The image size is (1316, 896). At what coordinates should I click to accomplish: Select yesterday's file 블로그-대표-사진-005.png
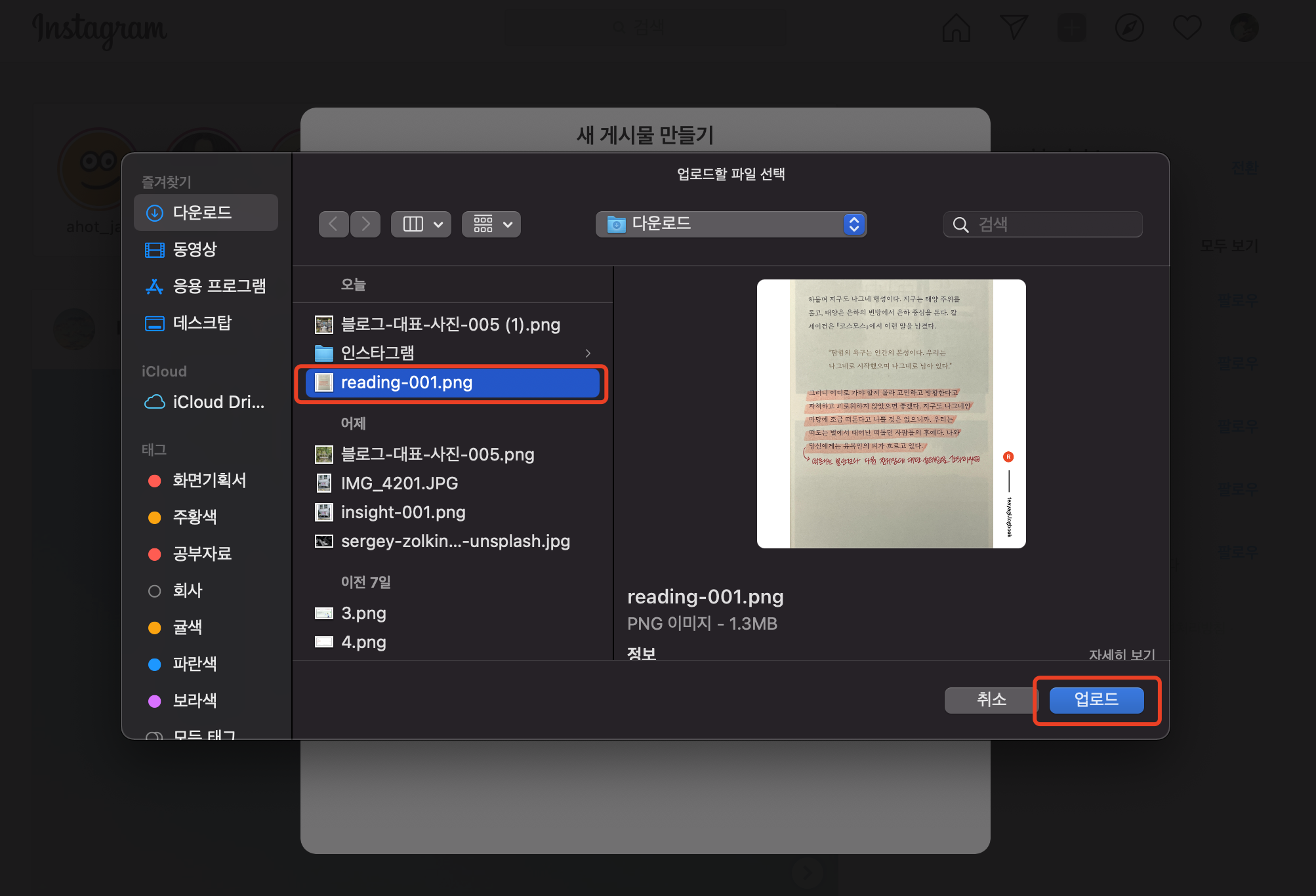(453, 454)
